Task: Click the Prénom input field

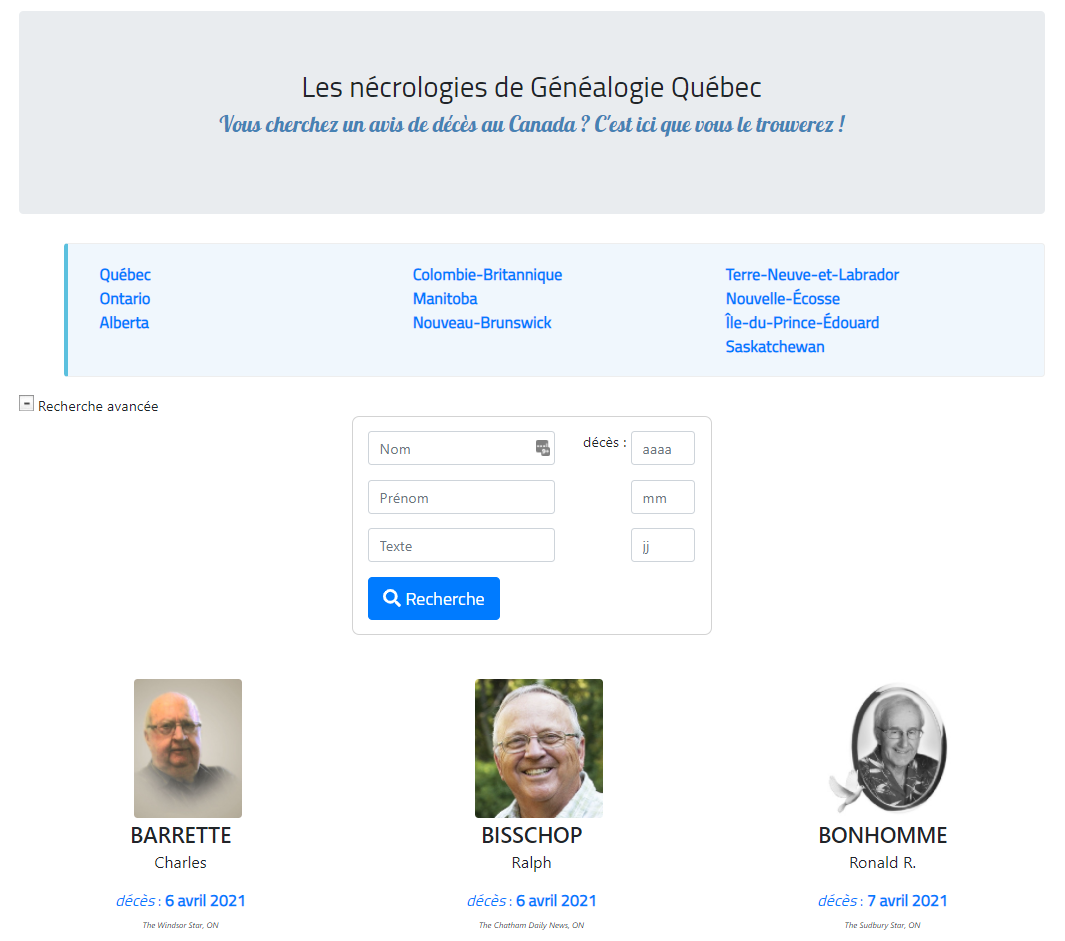Action: tap(461, 497)
